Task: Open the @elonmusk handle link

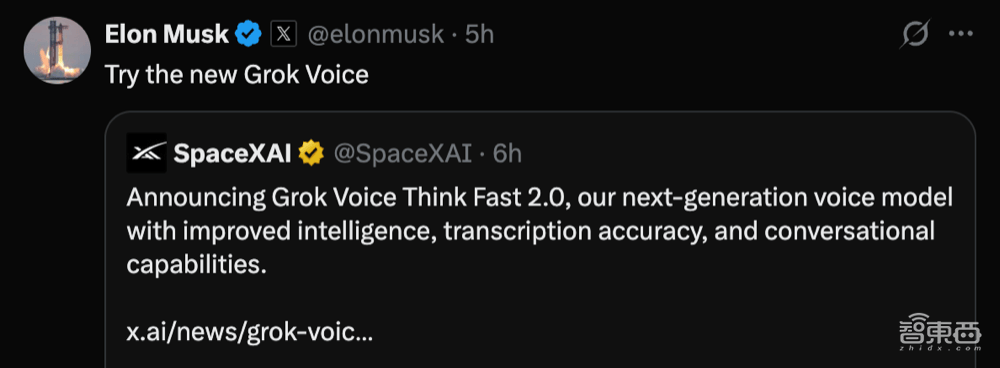Action: point(376,34)
